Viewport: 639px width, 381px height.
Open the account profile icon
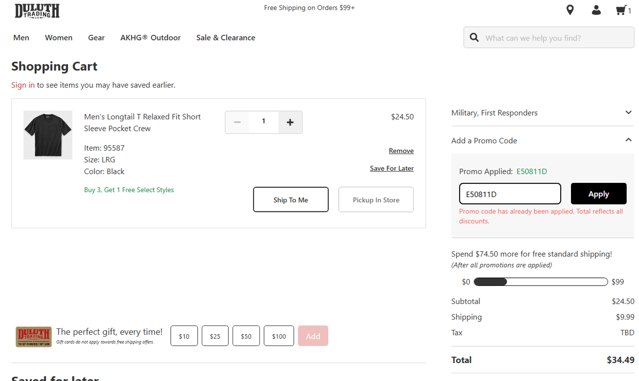596,10
